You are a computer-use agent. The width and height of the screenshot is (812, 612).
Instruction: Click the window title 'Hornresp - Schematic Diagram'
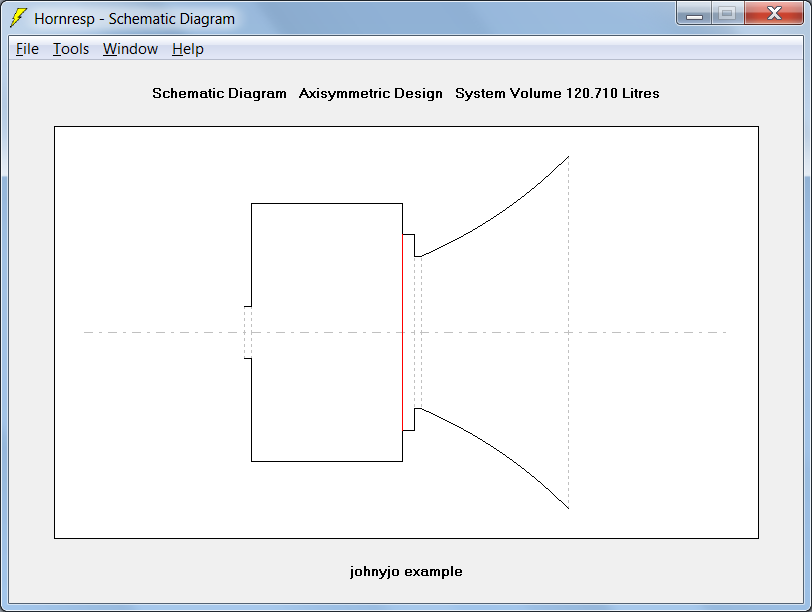pyautogui.click(x=135, y=19)
